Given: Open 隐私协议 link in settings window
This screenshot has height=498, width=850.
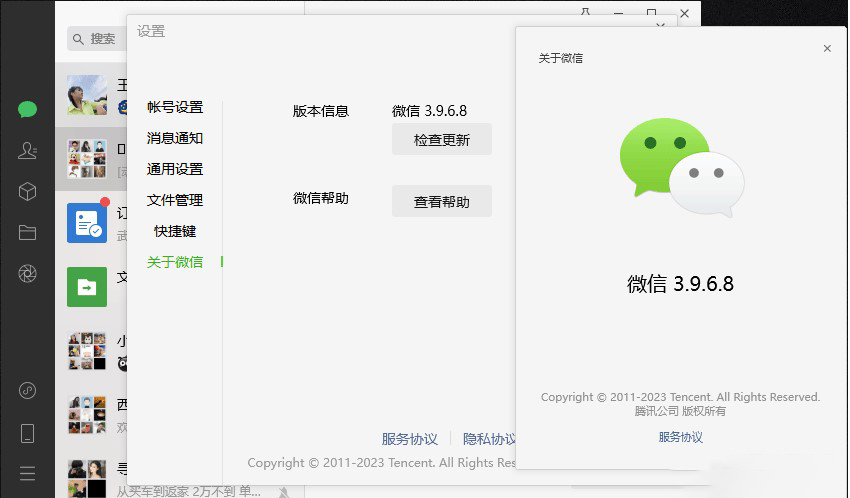Looking at the screenshot, I should pos(489,439).
